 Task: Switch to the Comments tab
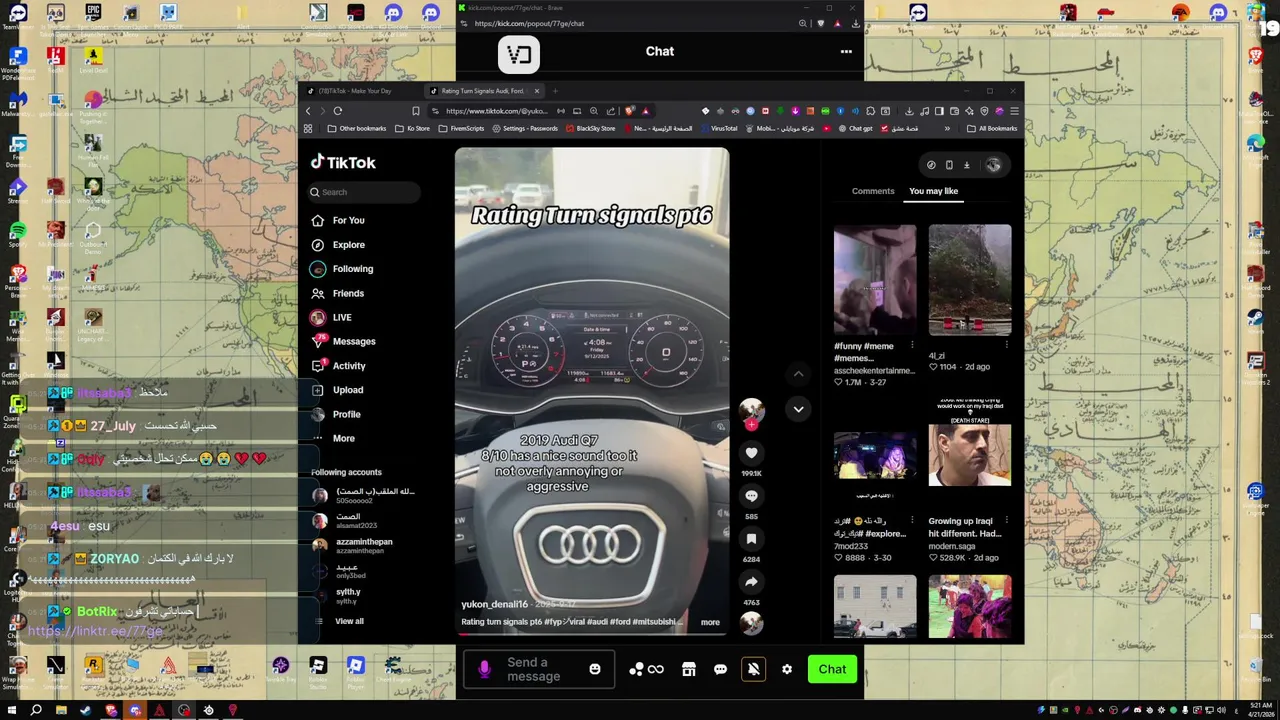(873, 191)
